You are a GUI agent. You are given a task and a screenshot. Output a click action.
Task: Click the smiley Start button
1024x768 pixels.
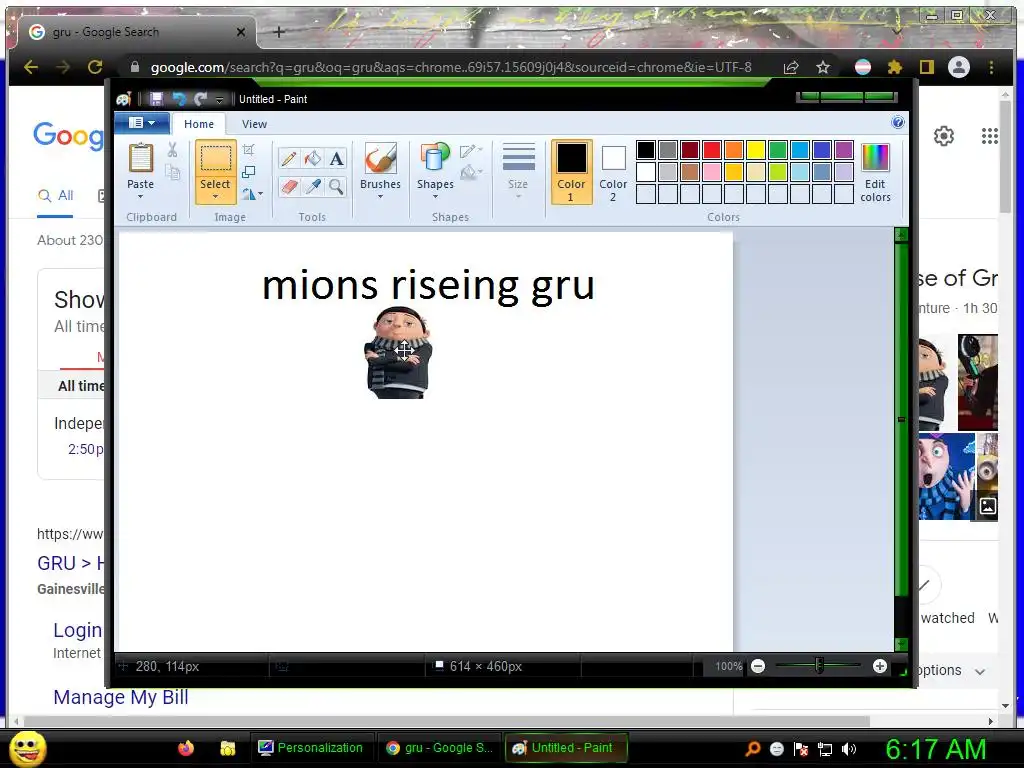[x=27, y=748]
